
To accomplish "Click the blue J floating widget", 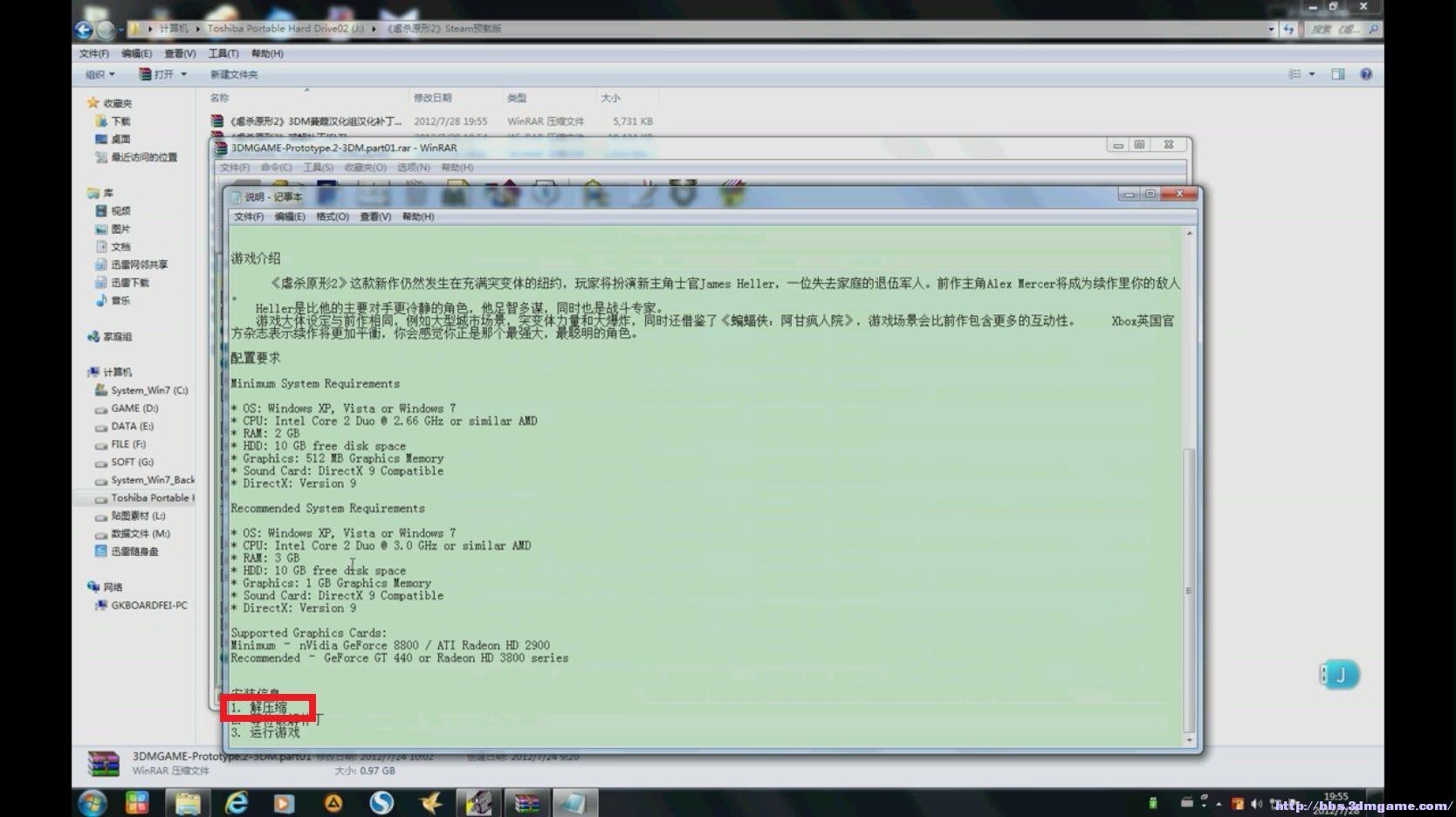I will (1339, 674).
